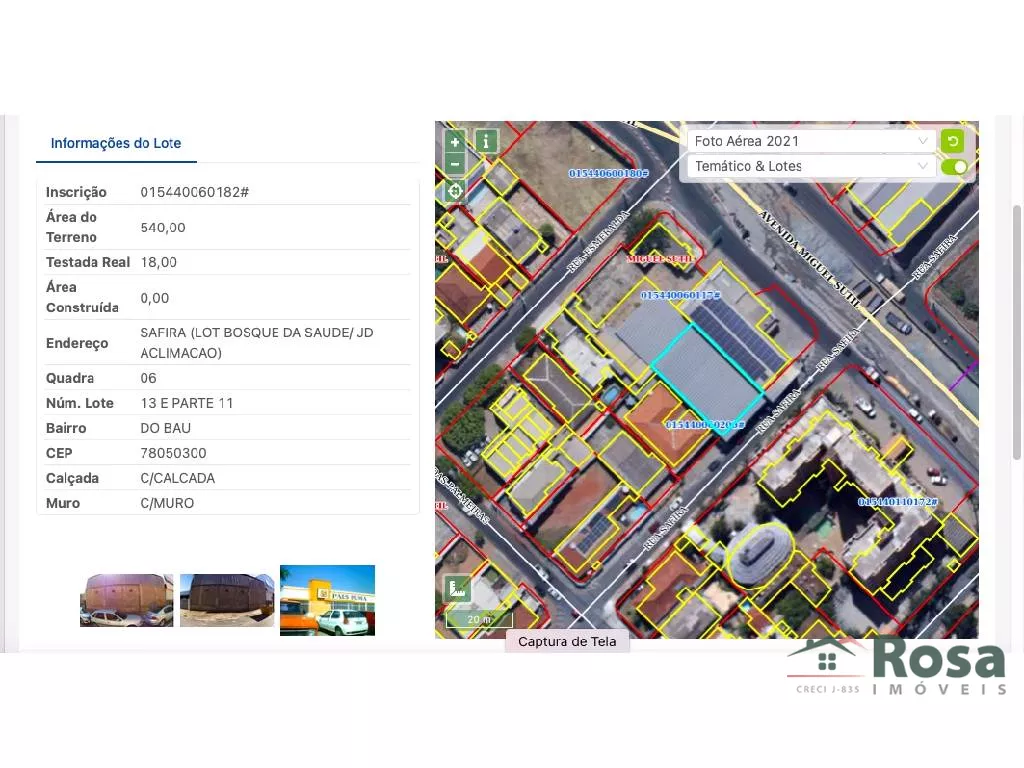Click the Rosa Imóveis house logo
Image resolution: width=1024 pixels, height=768 pixels.
tap(826, 660)
